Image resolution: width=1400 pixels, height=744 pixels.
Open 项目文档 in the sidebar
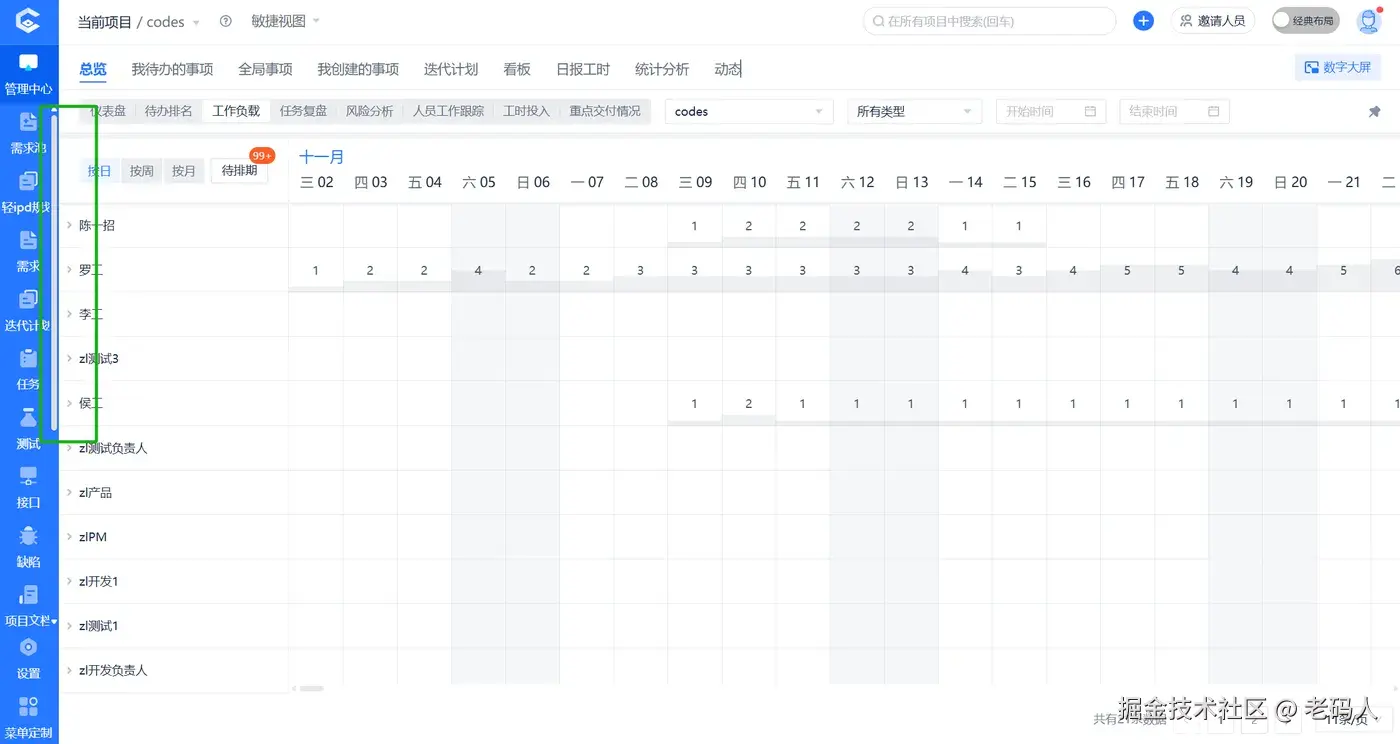(28, 605)
